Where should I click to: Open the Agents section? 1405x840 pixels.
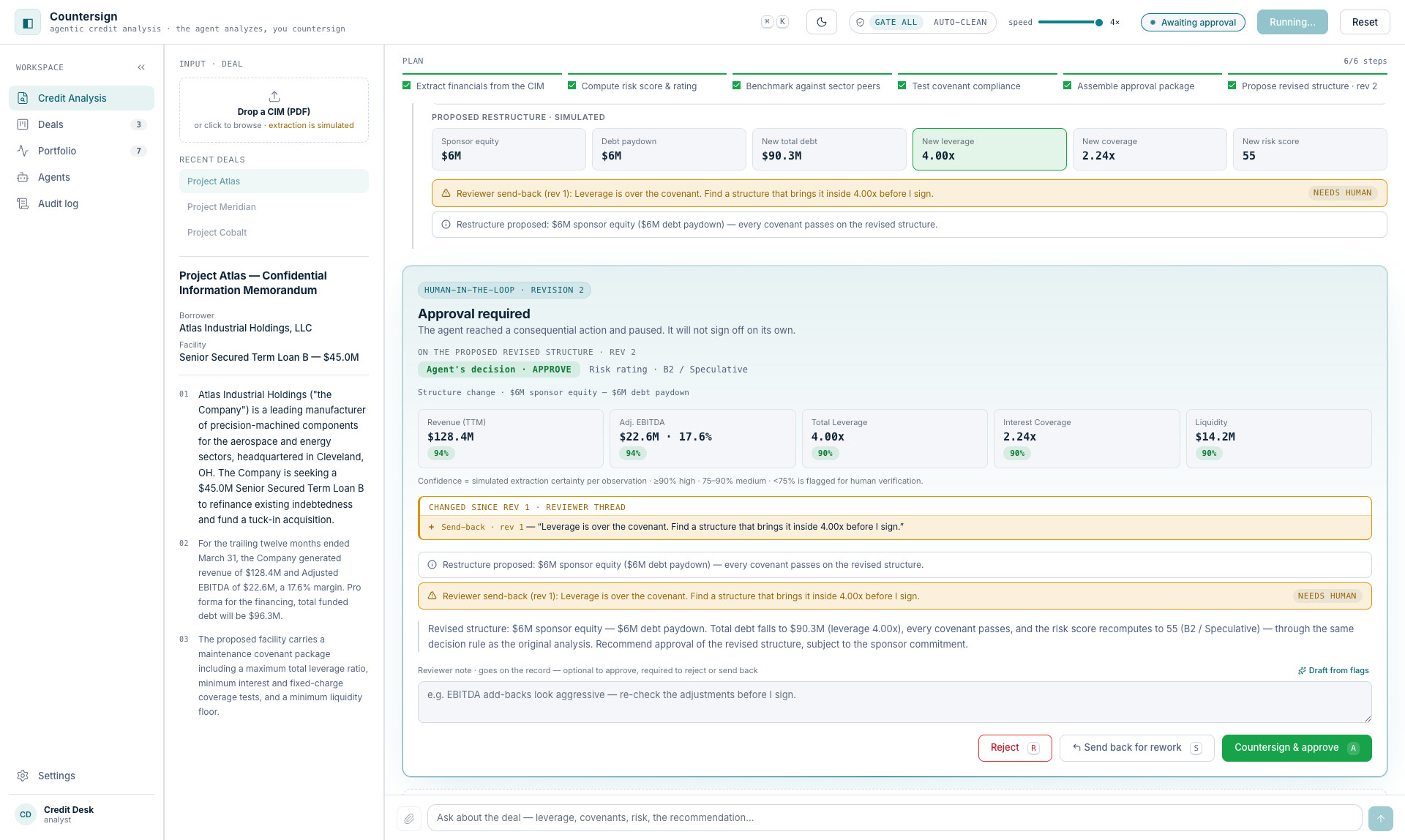[x=81, y=177]
